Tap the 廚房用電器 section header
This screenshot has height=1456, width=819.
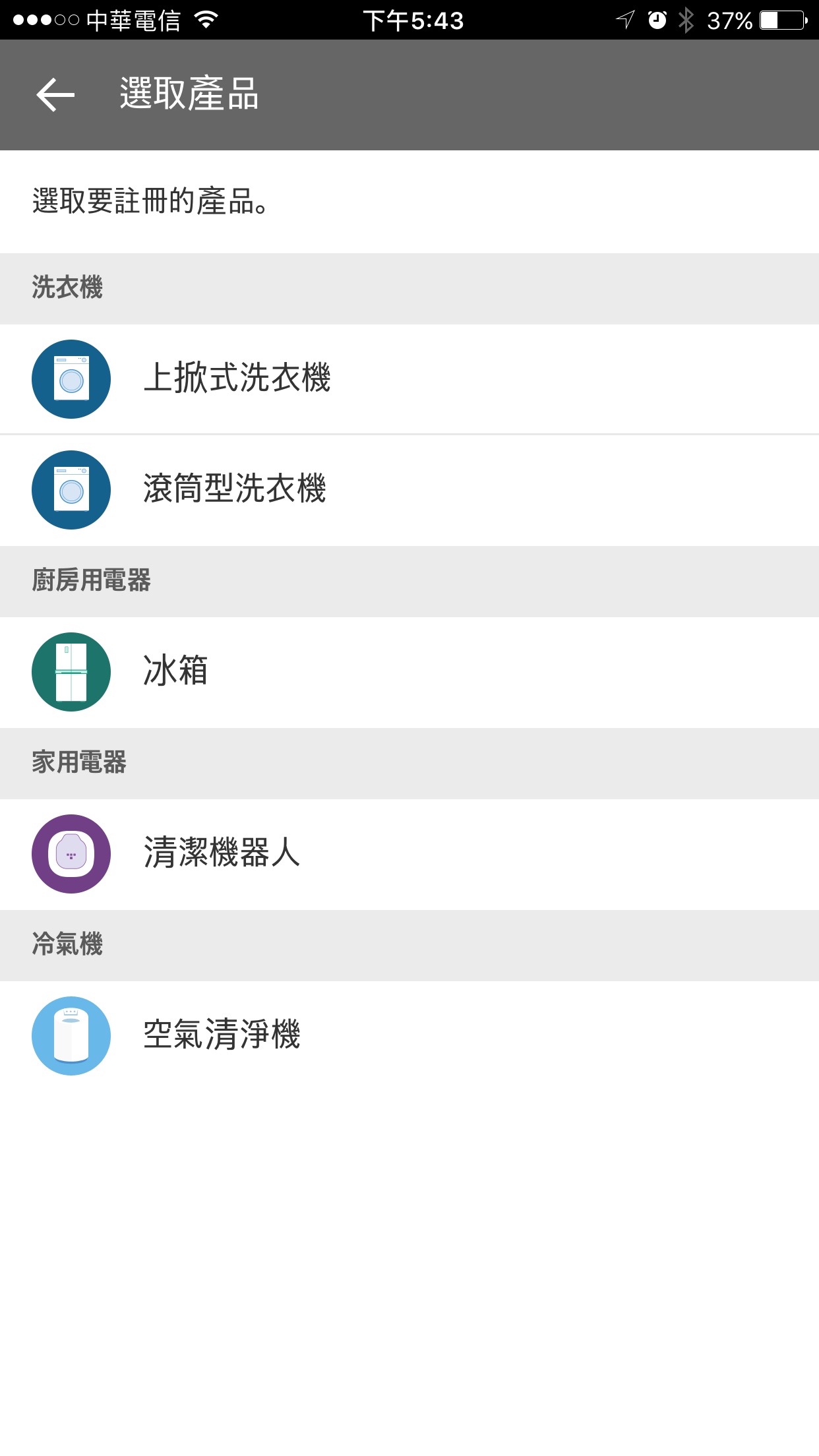click(92, 580)
